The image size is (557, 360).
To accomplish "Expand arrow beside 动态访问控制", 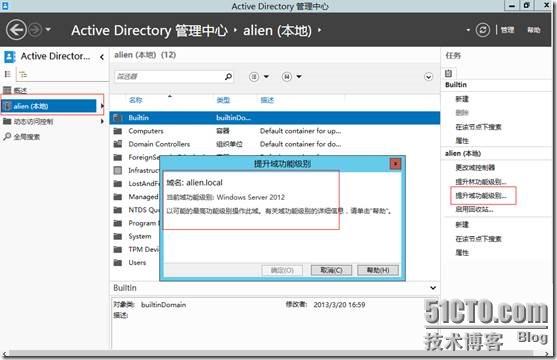I will point(102,122).
